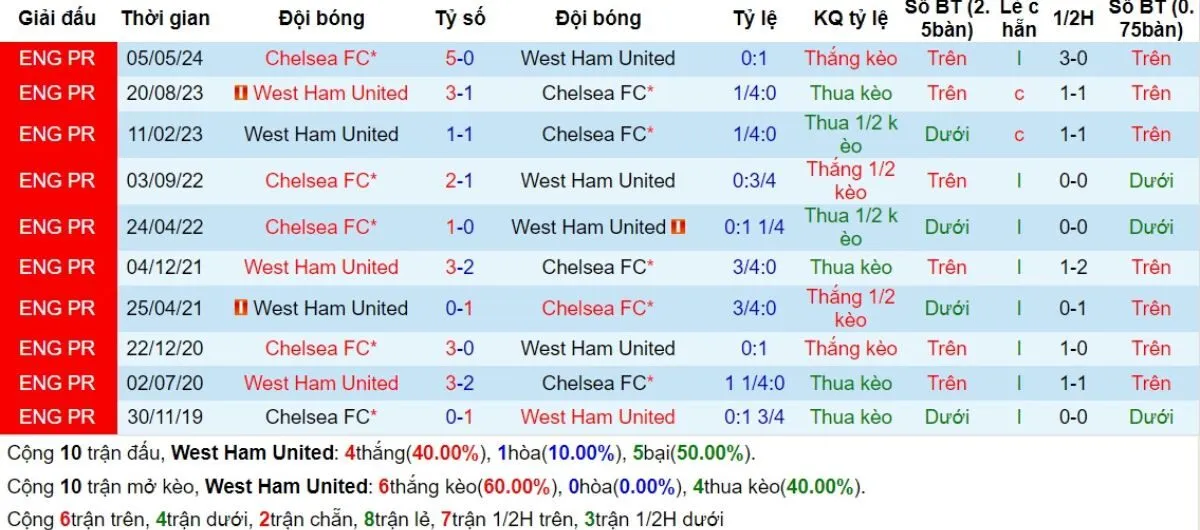The width and height of the screenshot is (1200, 530).
Task: Click the "Tỷ số" column header
Action: (460, 18)
